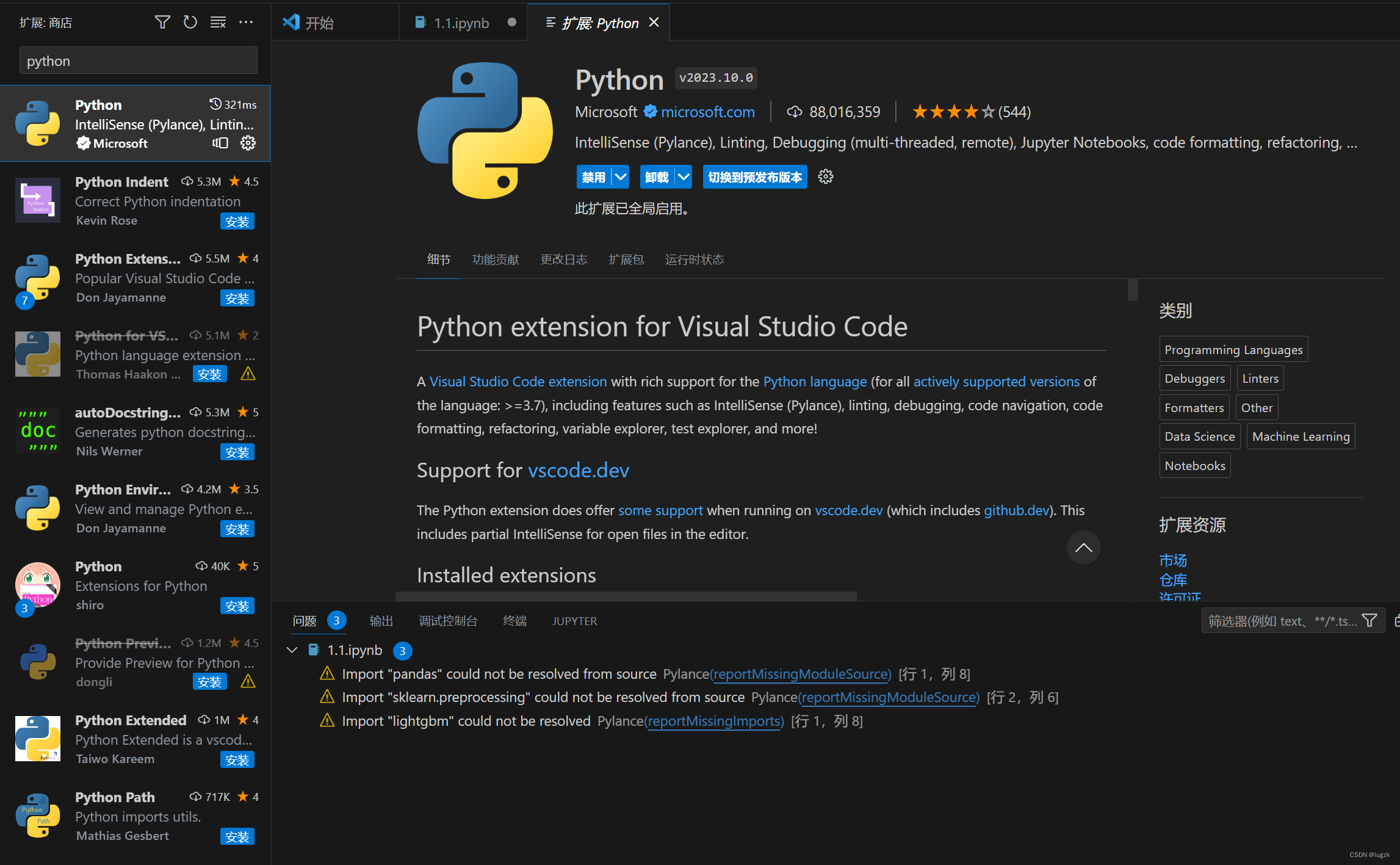Install Python Extension Pack by Don Jayamanne

(237, 298)
